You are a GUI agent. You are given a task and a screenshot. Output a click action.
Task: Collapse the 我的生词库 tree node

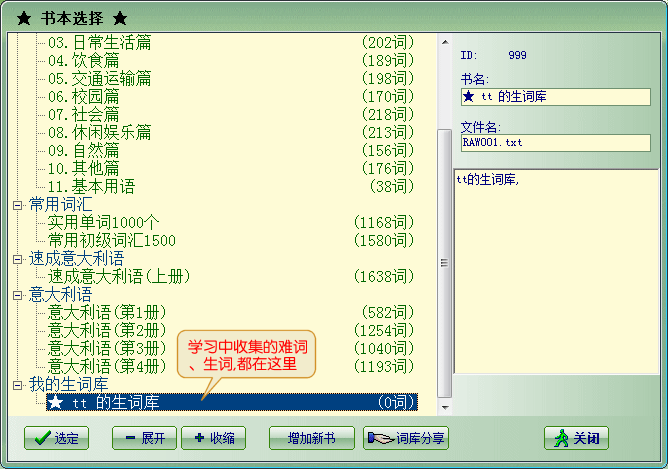[x=17, y=385]
